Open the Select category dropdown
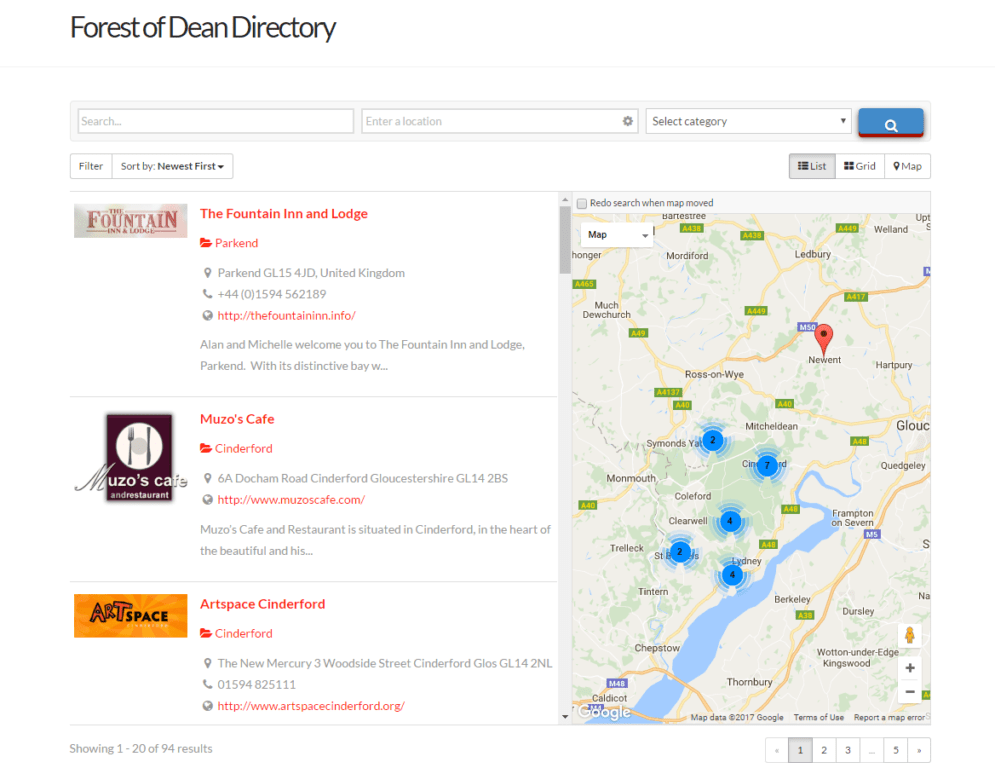Screen dimensions: 995x768 pos(749,121)
